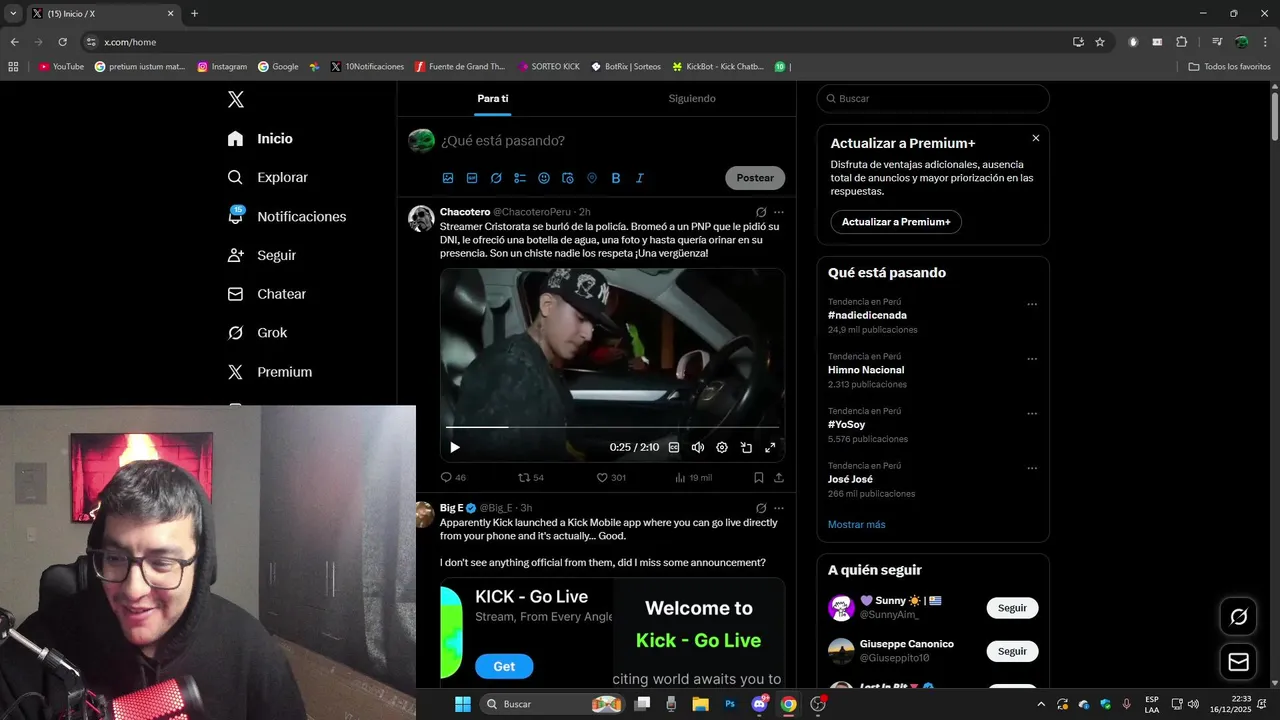Open the Windows Start menu
The image size is (1280, 720).
click(463, 704)
